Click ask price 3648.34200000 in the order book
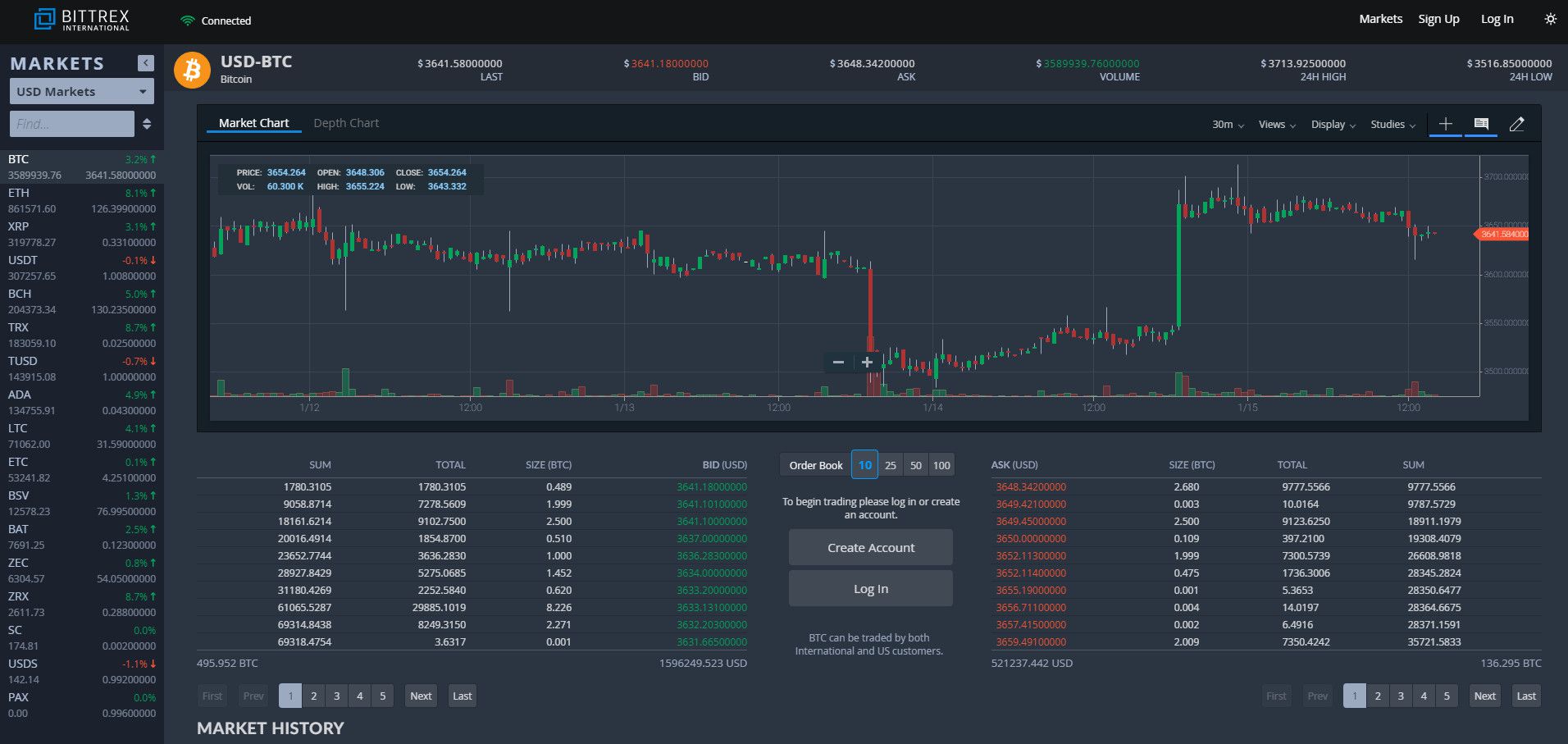This screenshot has width=1568, height=744. click(x=1031, y=487)
